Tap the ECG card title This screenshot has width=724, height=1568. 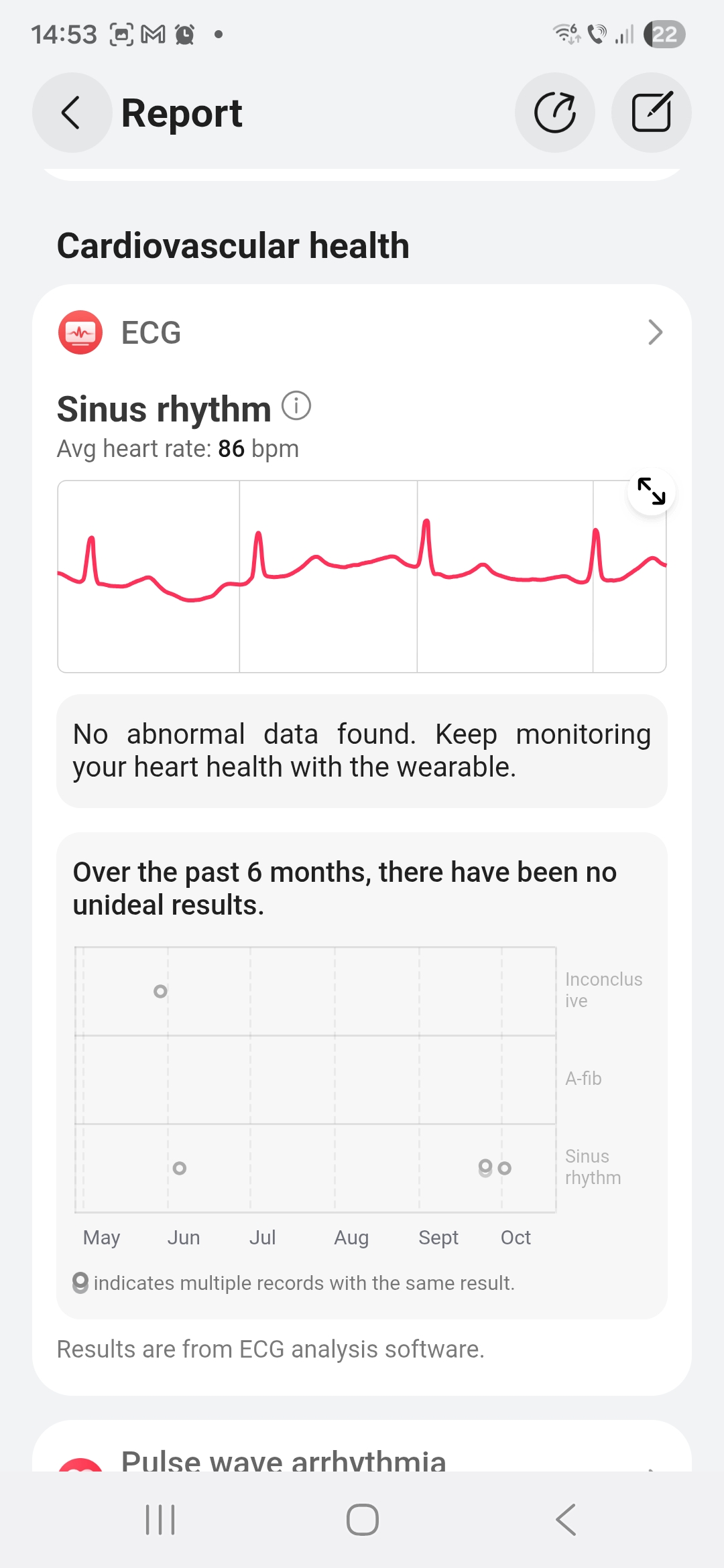coord(151,332)
